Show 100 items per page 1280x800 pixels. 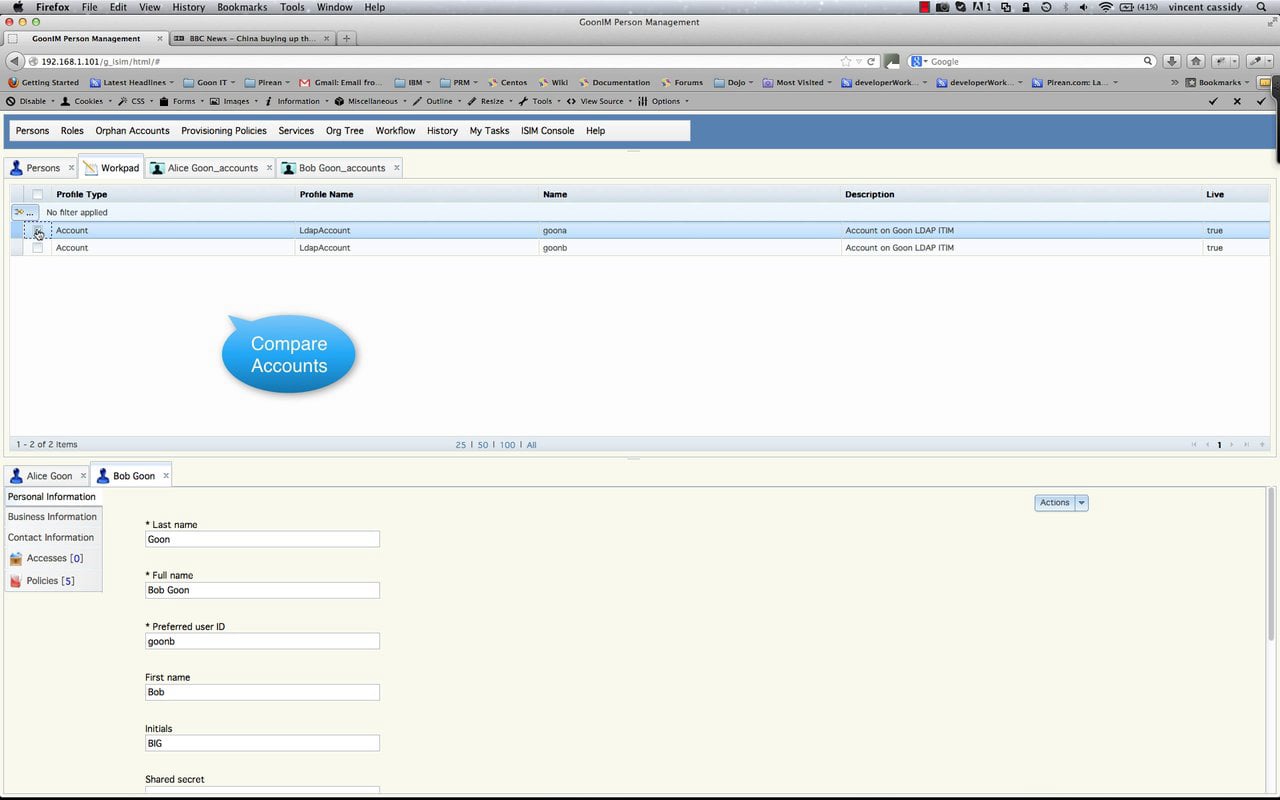(507, 445)
